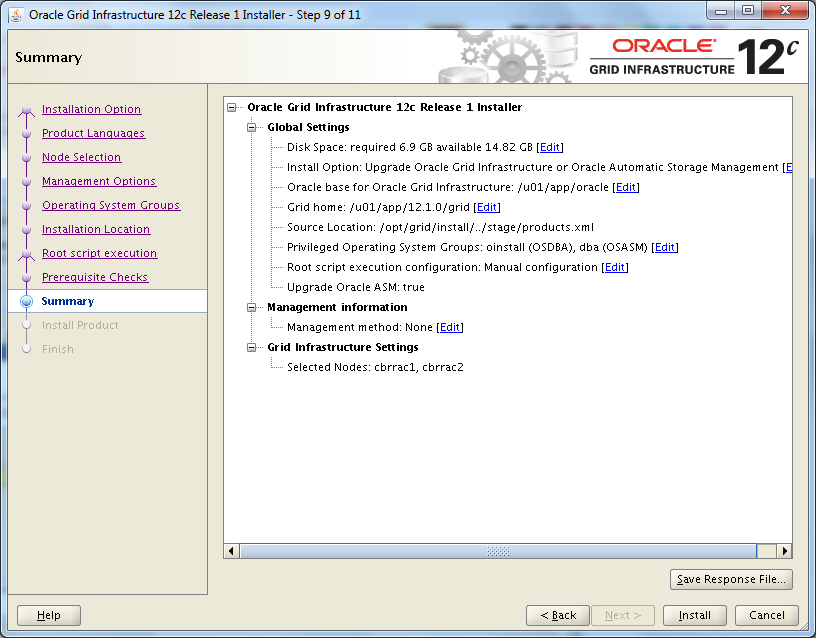Go to the Product Languages step
Viewport: 816px width, 638px height.
point(94,133)
